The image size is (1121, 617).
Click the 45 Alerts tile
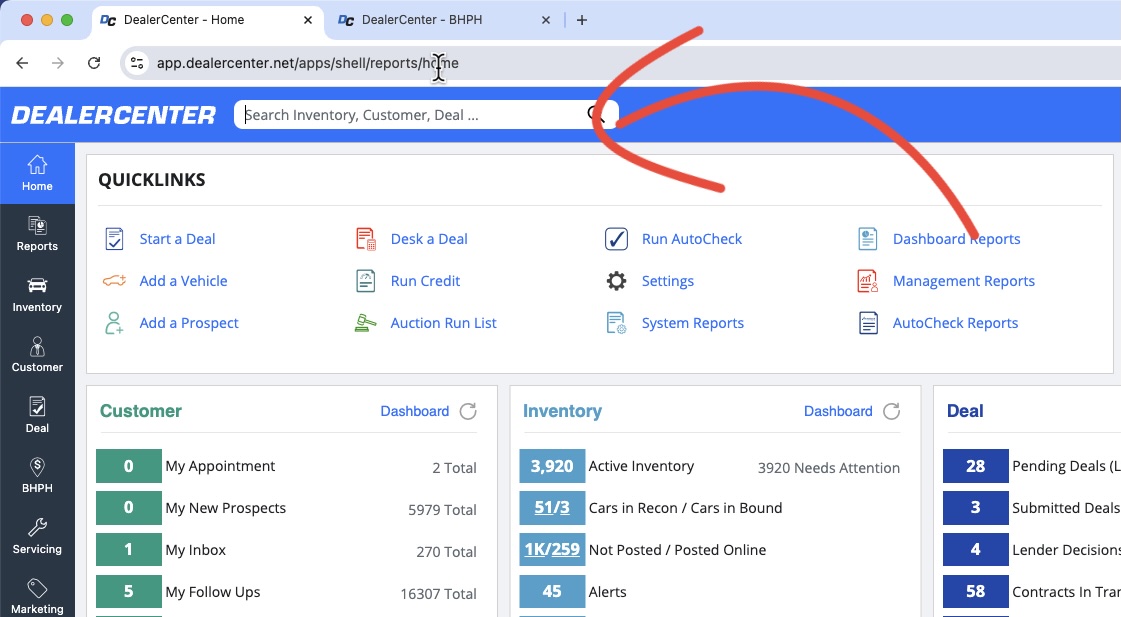tap(552, 591)
